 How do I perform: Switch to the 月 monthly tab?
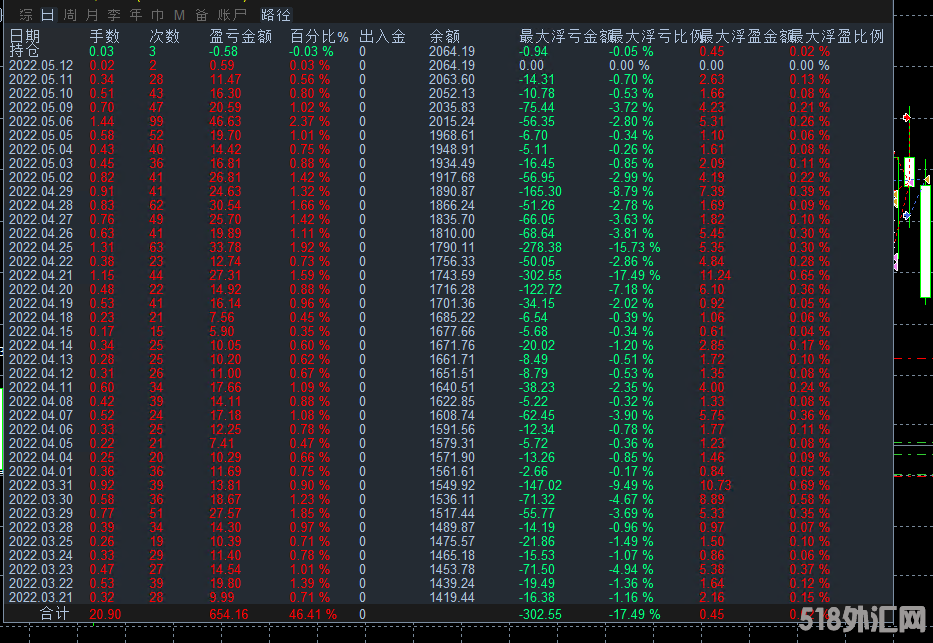92,15
